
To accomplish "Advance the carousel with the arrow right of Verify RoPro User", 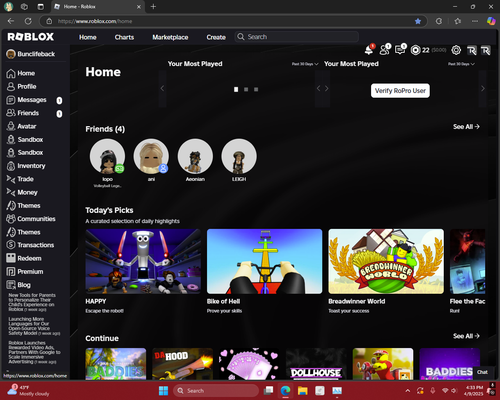I will (x=483, y=89).
